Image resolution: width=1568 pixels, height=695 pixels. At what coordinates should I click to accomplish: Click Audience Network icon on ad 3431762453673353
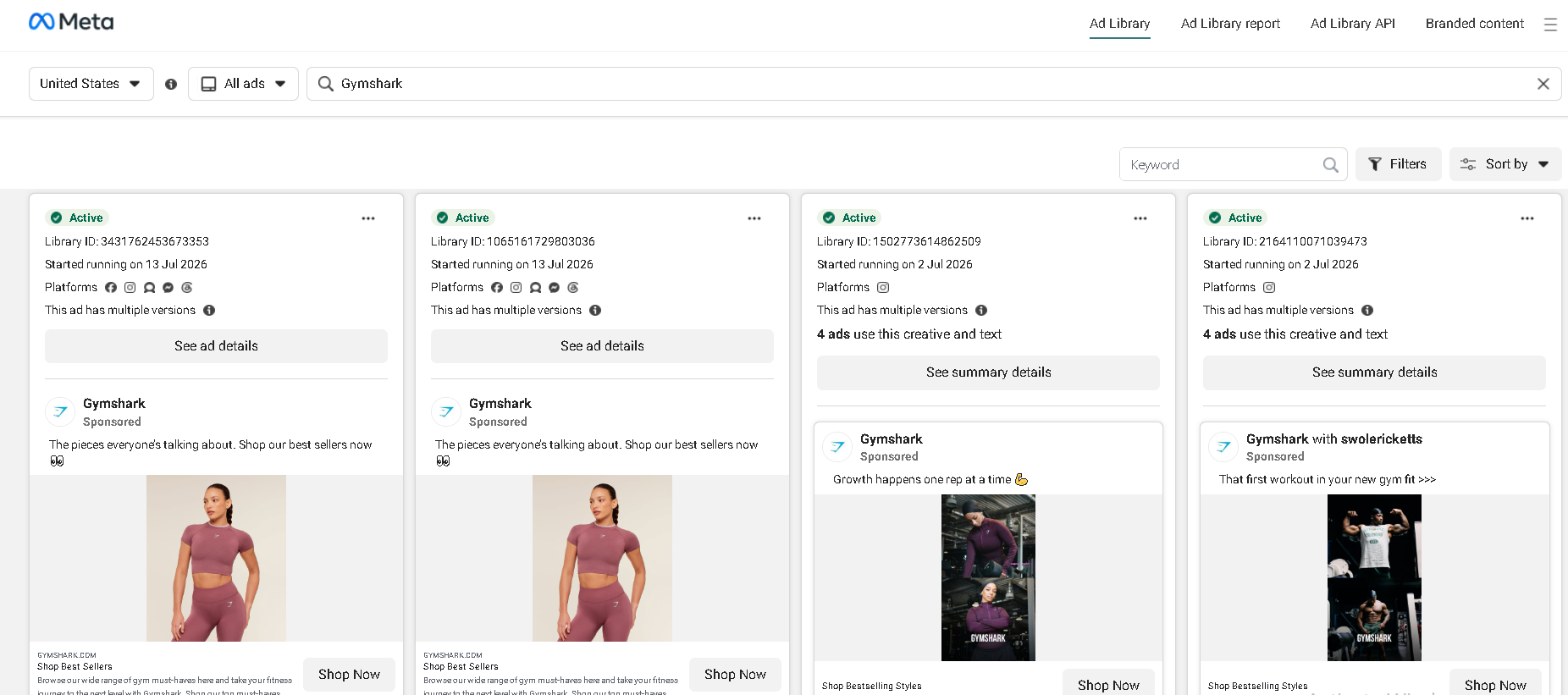pyautogui.click(x=149, y=288)
